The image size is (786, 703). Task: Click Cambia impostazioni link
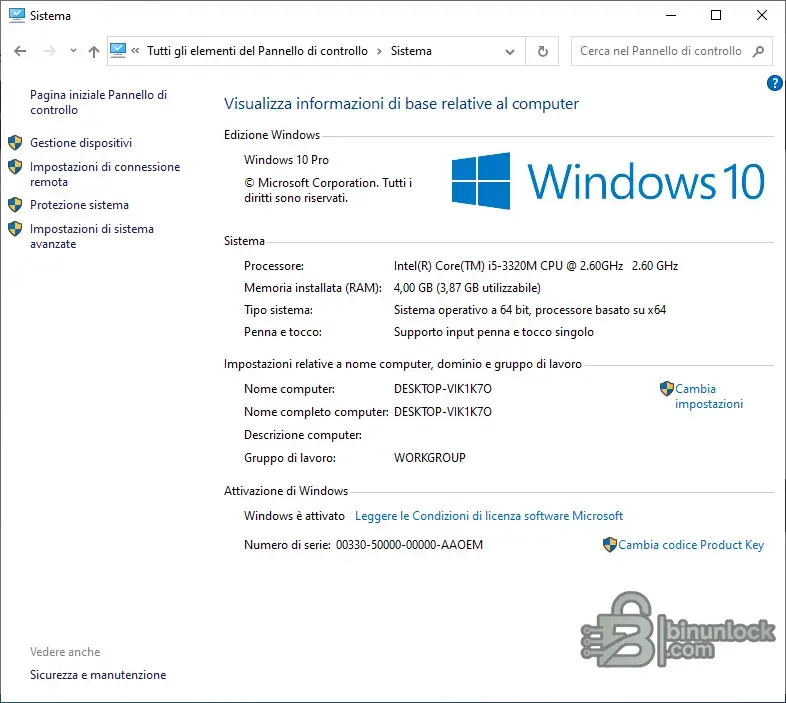click(709, 396)
